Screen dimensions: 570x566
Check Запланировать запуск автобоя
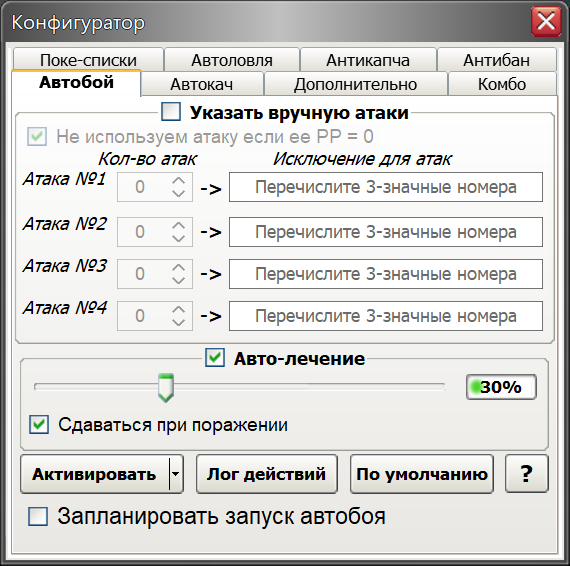point(38,517)
